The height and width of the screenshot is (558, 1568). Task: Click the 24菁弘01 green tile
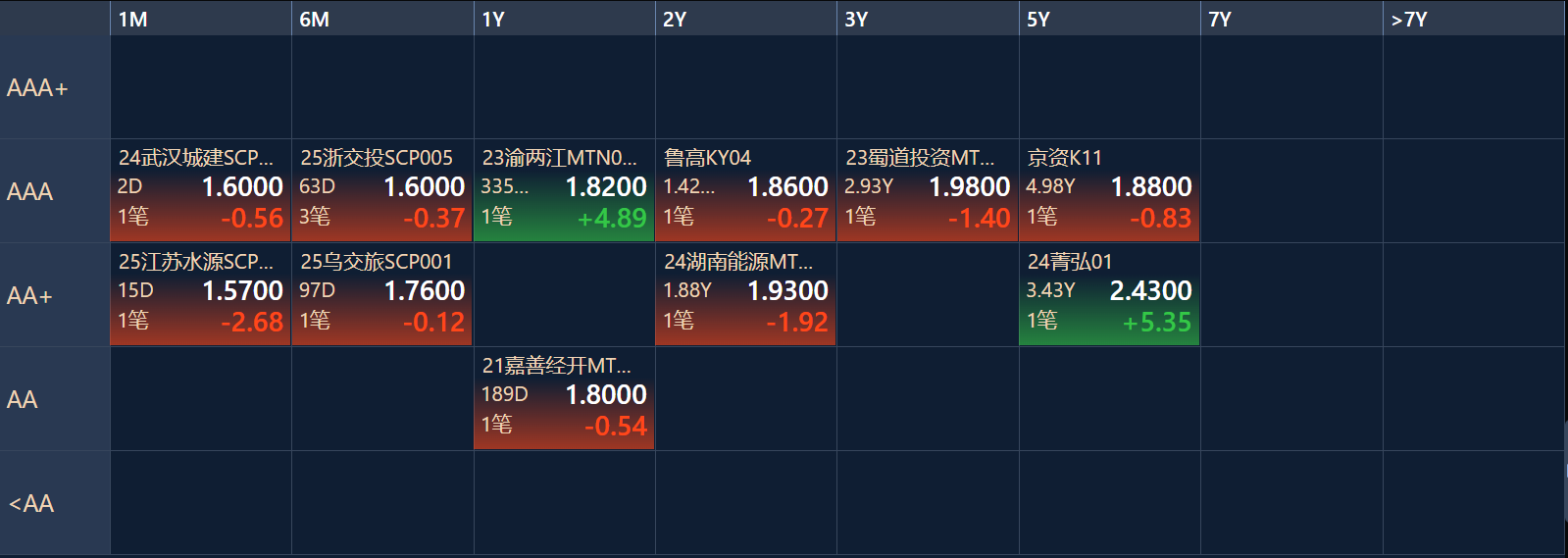tap(1109, 294)
